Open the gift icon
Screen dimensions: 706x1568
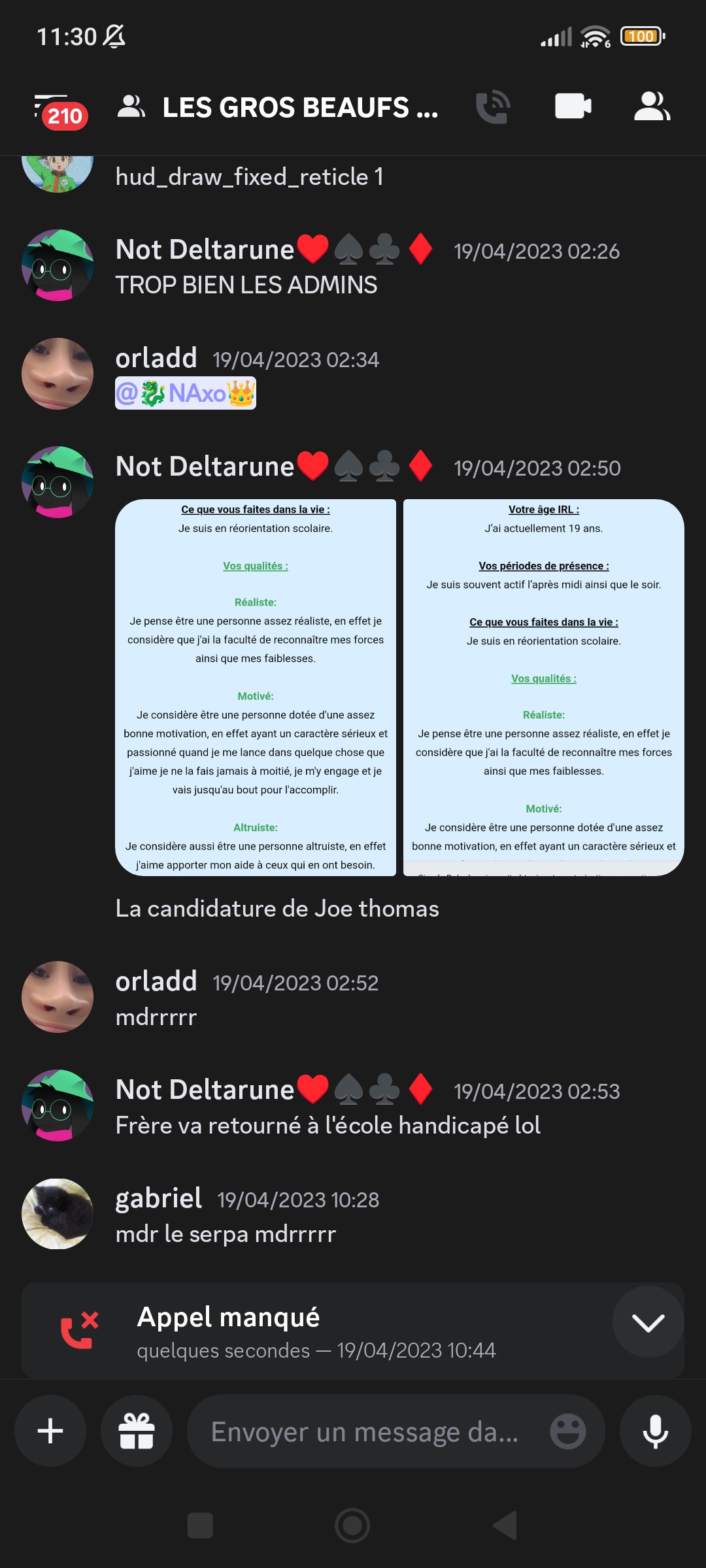(x=137, y=1431)
